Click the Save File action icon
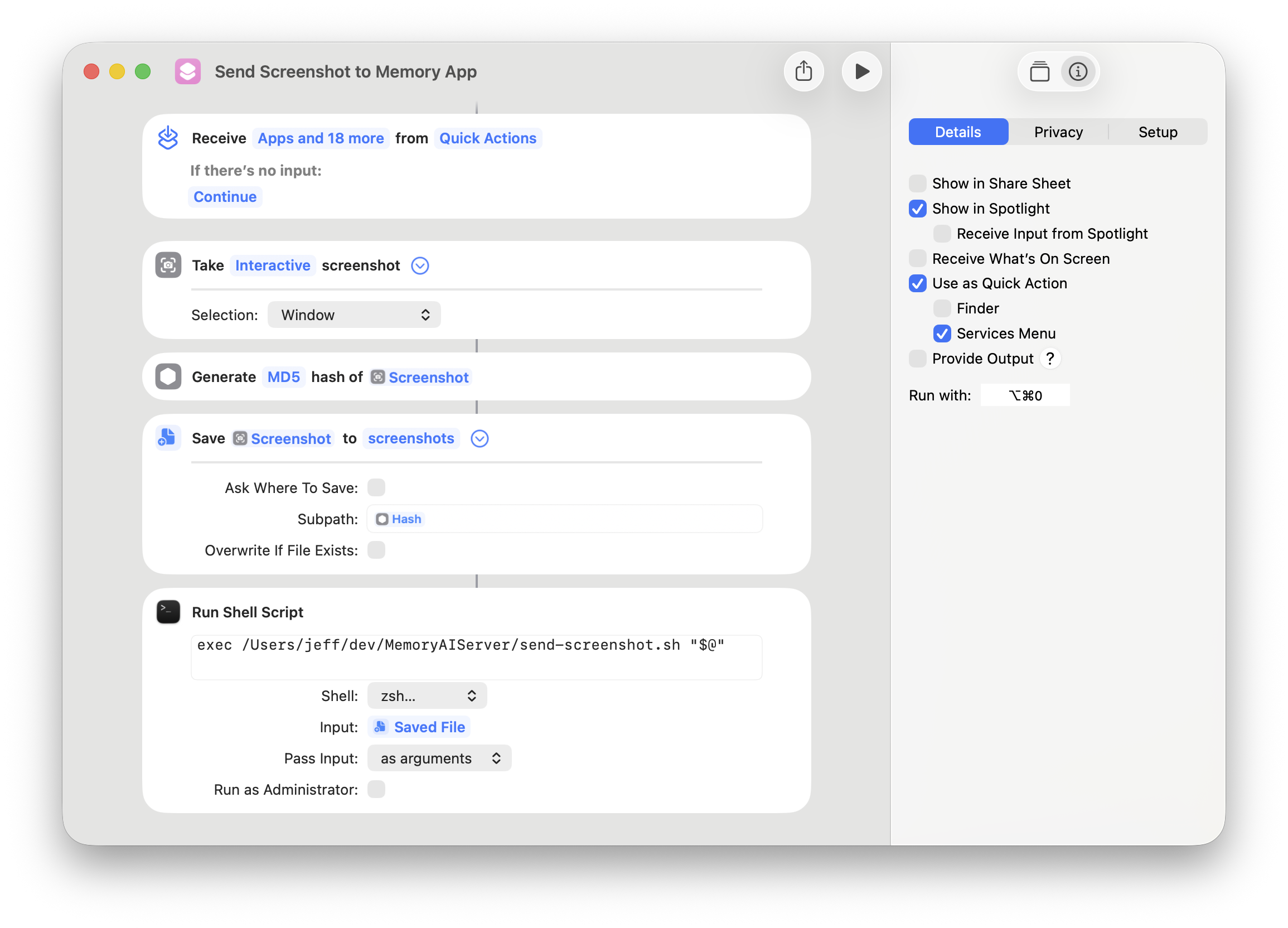The height and width of the screenshot is (928, 1288). click(x=168, y=438)
